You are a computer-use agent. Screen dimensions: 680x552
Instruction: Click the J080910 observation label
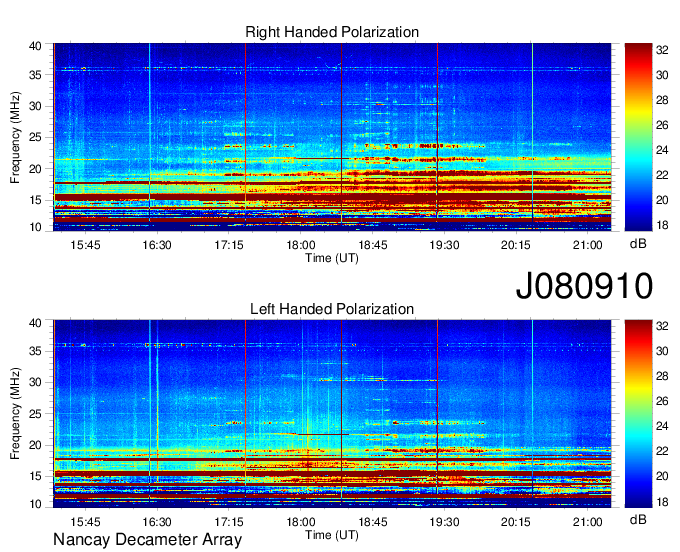coord(584,286)
